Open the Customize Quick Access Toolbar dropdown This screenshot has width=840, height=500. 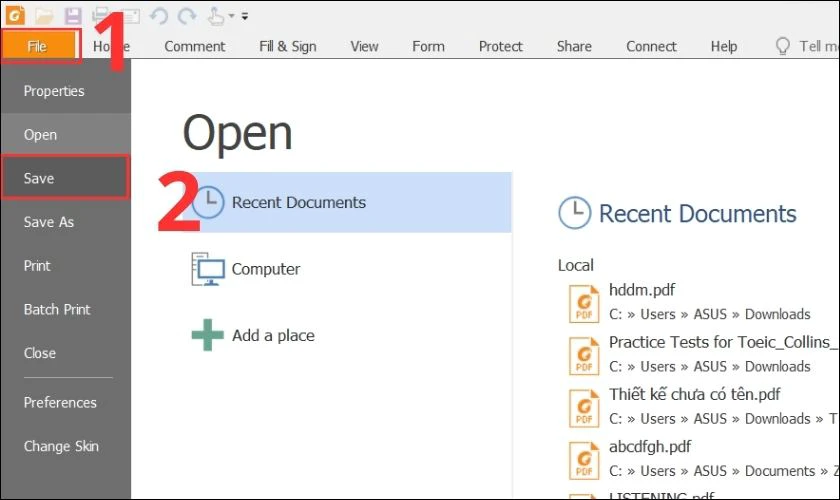(245, 17)
